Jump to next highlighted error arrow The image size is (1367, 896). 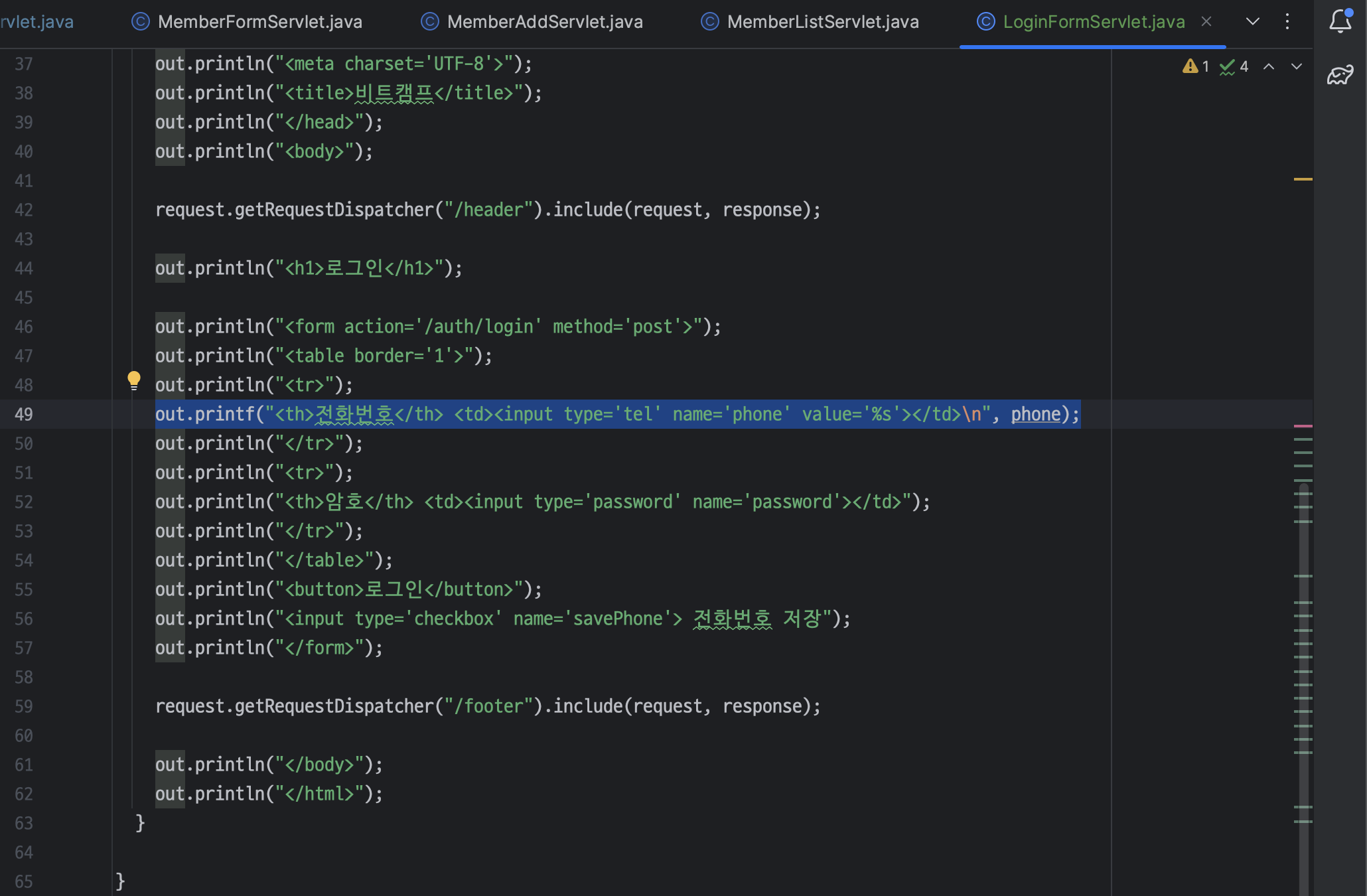1296,66
